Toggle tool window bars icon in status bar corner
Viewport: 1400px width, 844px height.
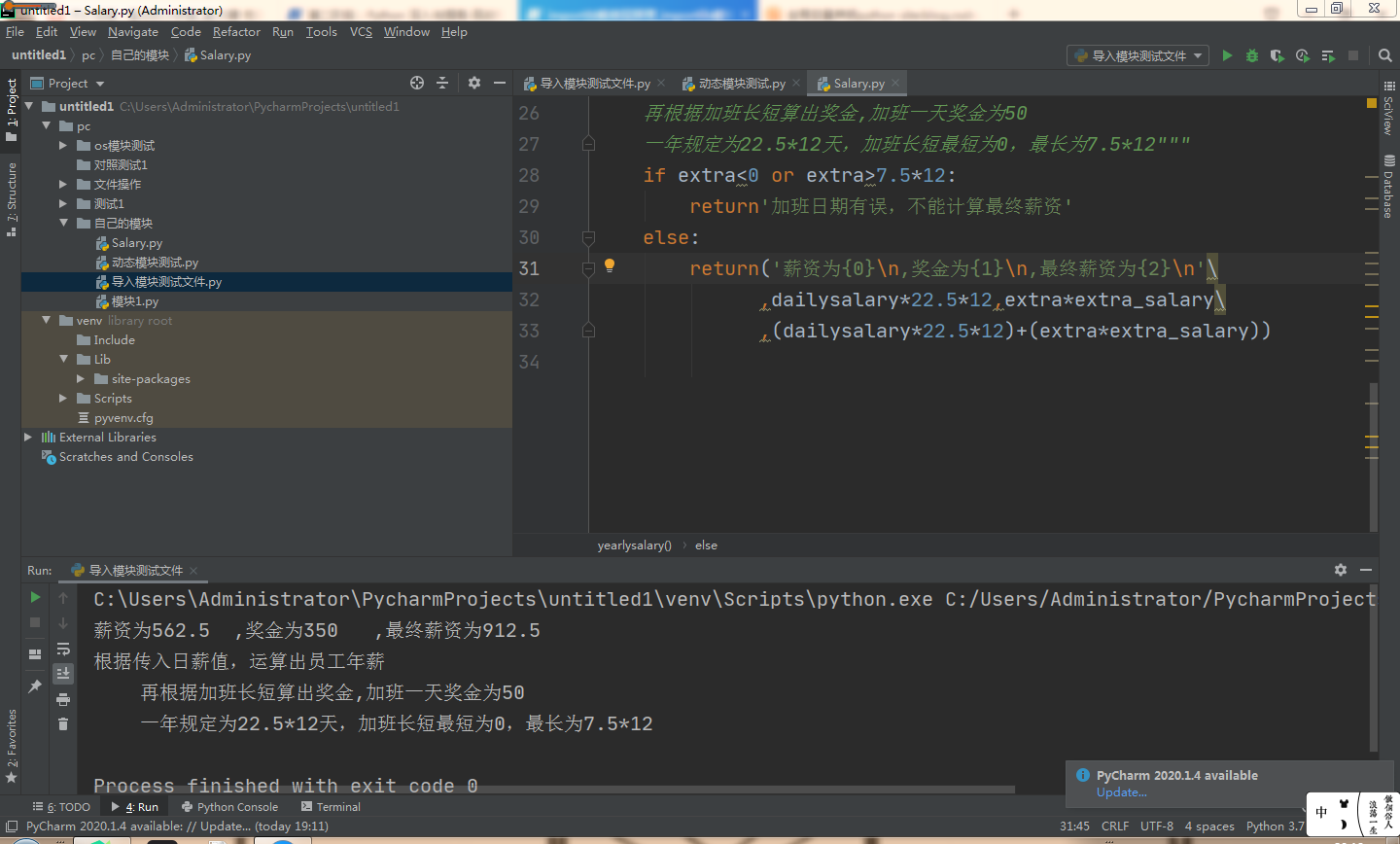12,826
